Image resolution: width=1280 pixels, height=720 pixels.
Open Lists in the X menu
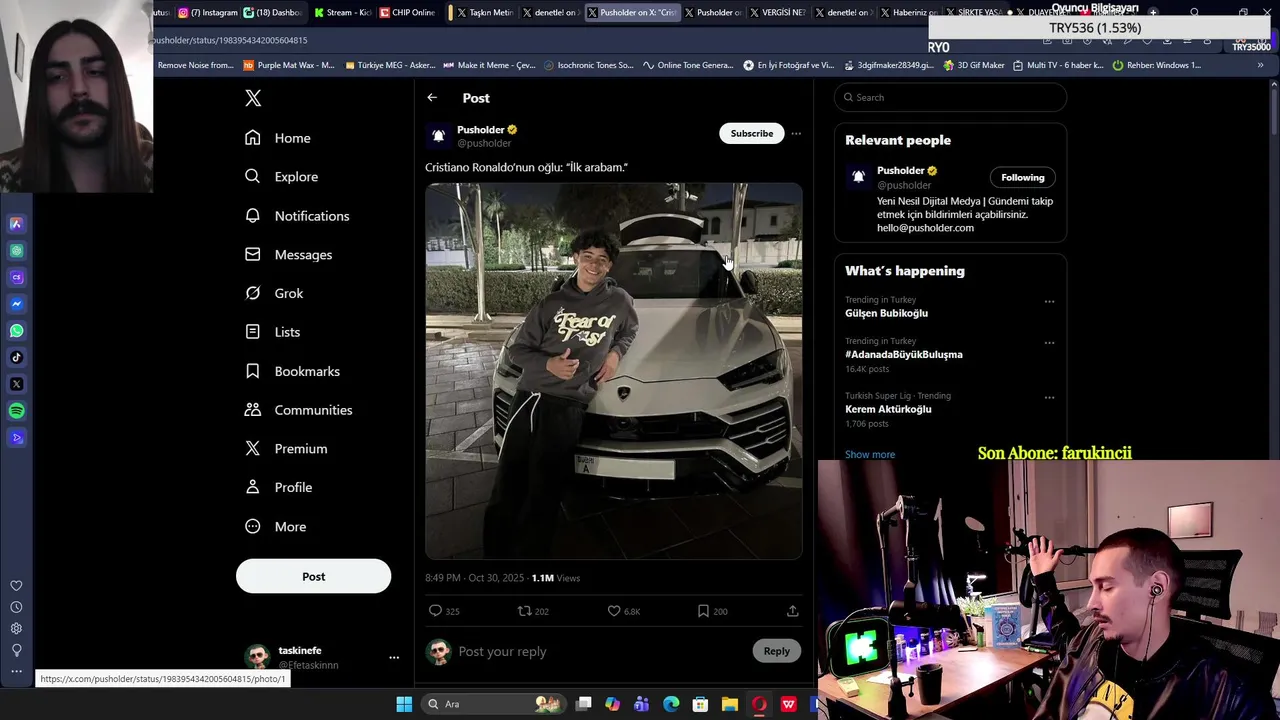click(273, 332)
